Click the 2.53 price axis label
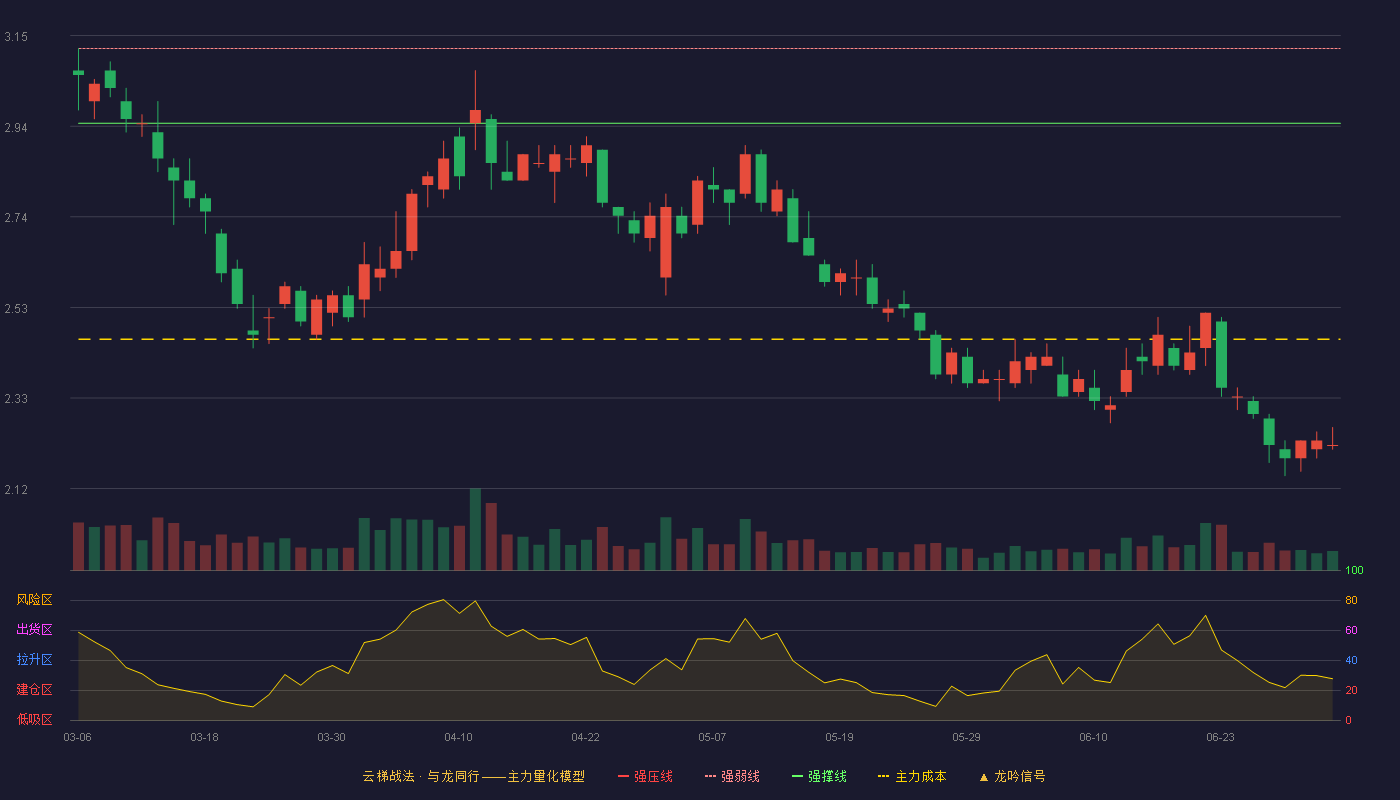The image size is (1400, 800). click(x=16, y=309)
